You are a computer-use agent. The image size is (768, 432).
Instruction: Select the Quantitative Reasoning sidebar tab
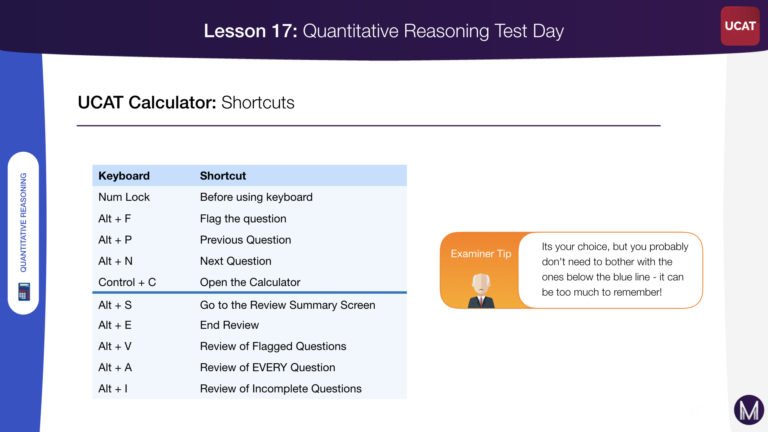(23, 233)
